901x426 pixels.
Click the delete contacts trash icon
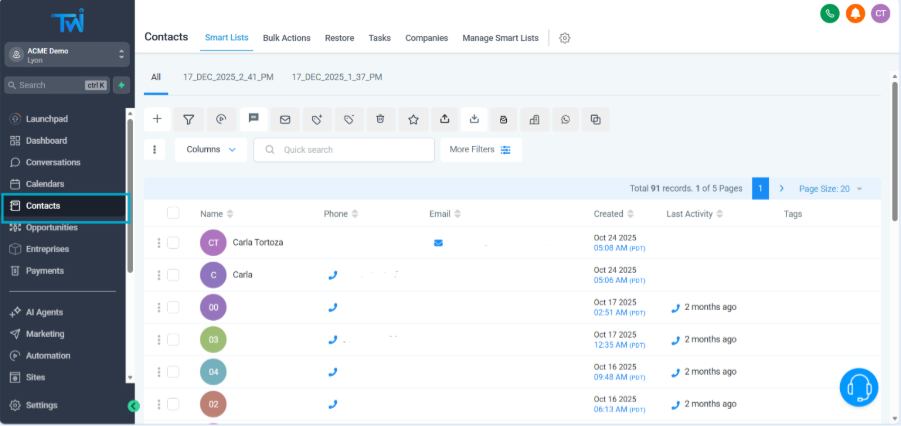[380, 119]
